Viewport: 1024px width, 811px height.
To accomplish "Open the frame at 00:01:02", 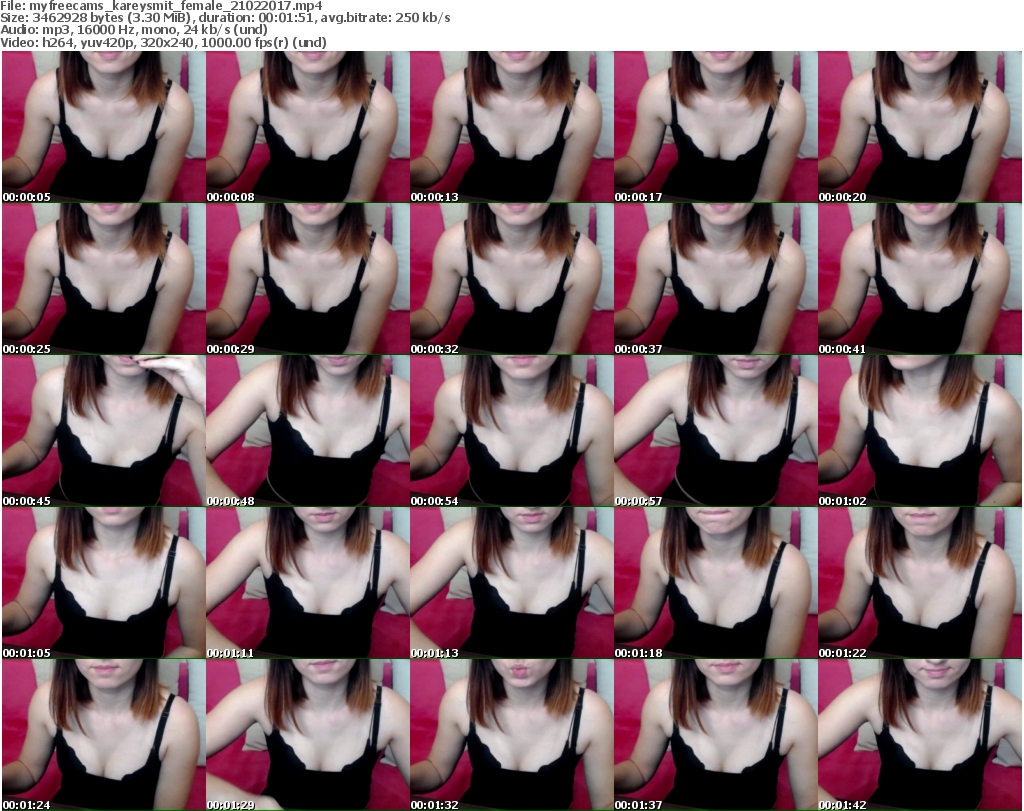I will click(x=920, y=431).
